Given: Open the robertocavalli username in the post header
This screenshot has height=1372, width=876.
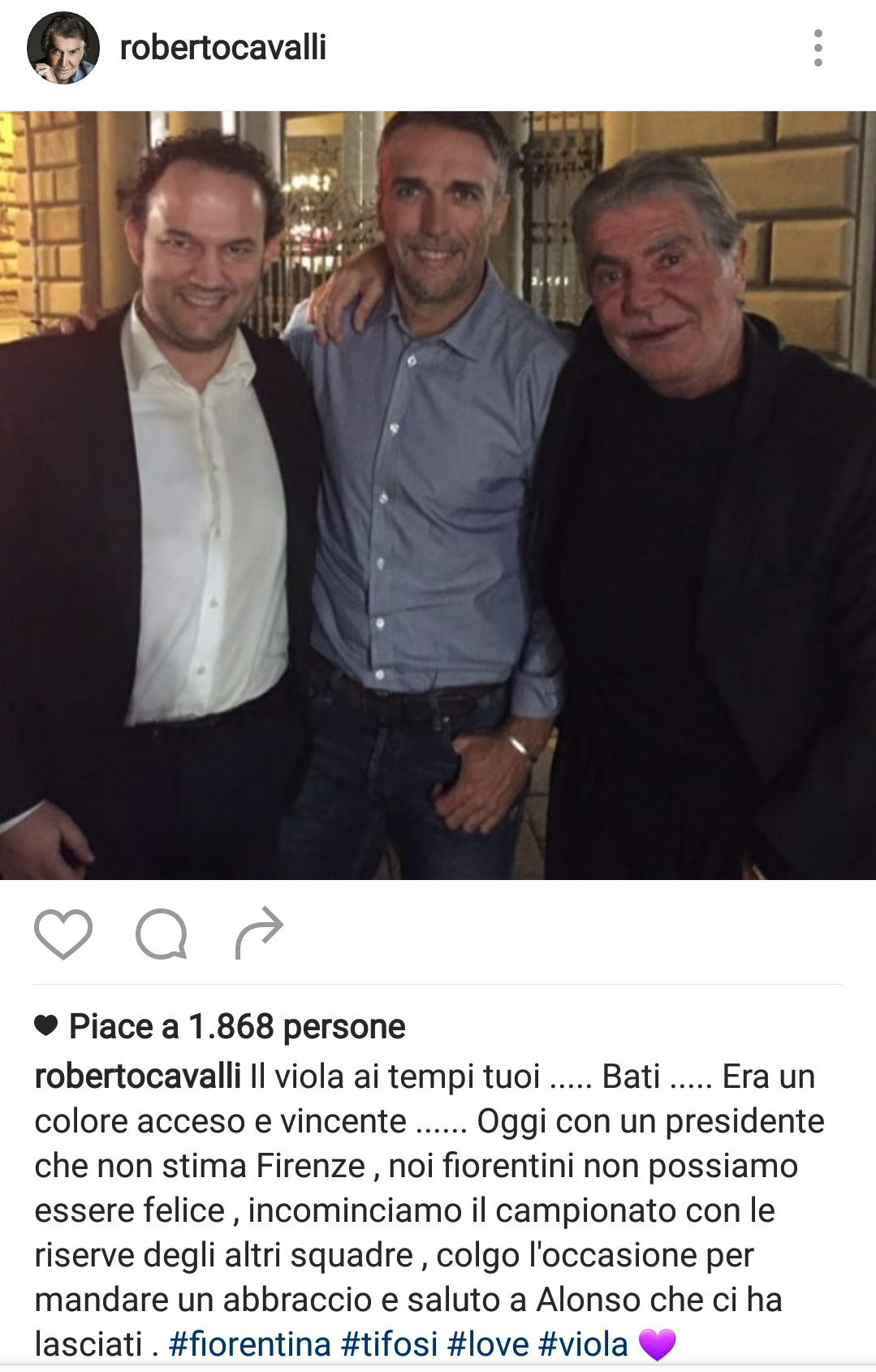Looking at the screenshot, I should 223,47.
